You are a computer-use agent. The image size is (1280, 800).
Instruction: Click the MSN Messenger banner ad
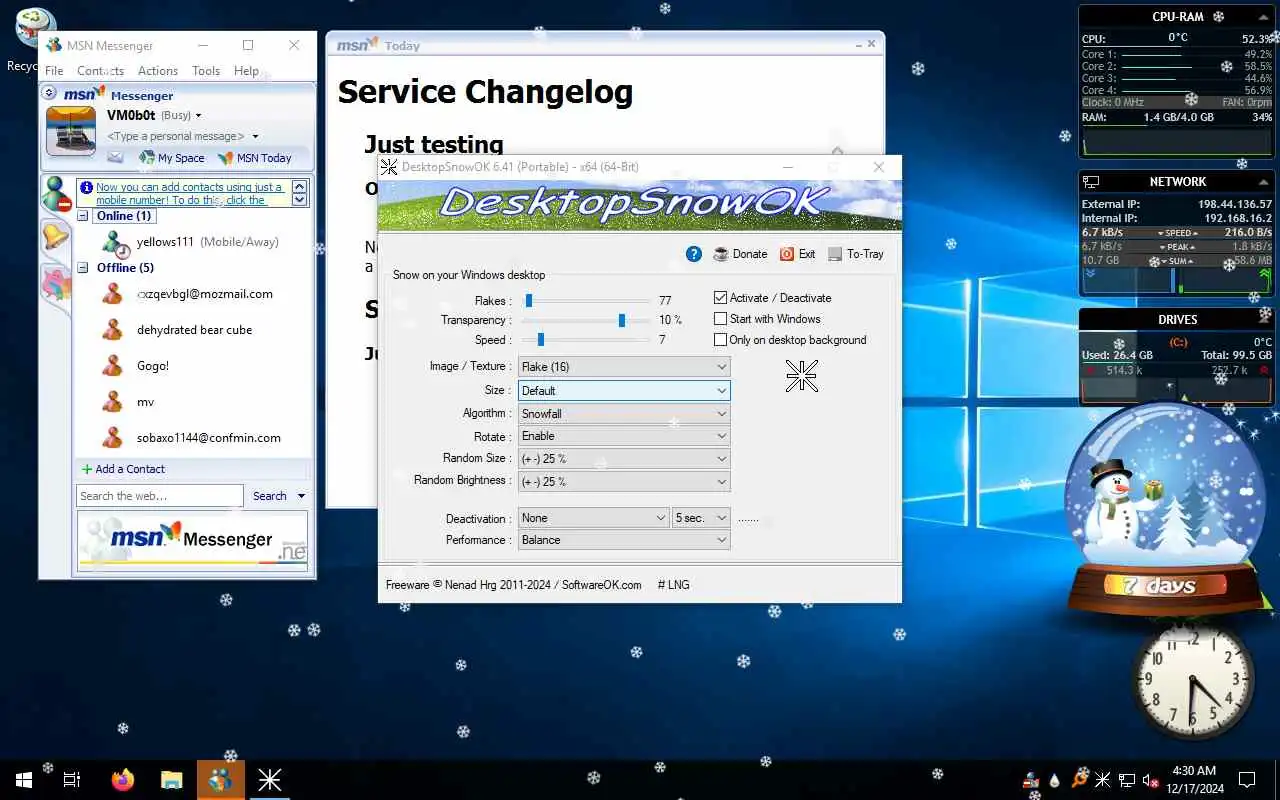coord(193,541)
